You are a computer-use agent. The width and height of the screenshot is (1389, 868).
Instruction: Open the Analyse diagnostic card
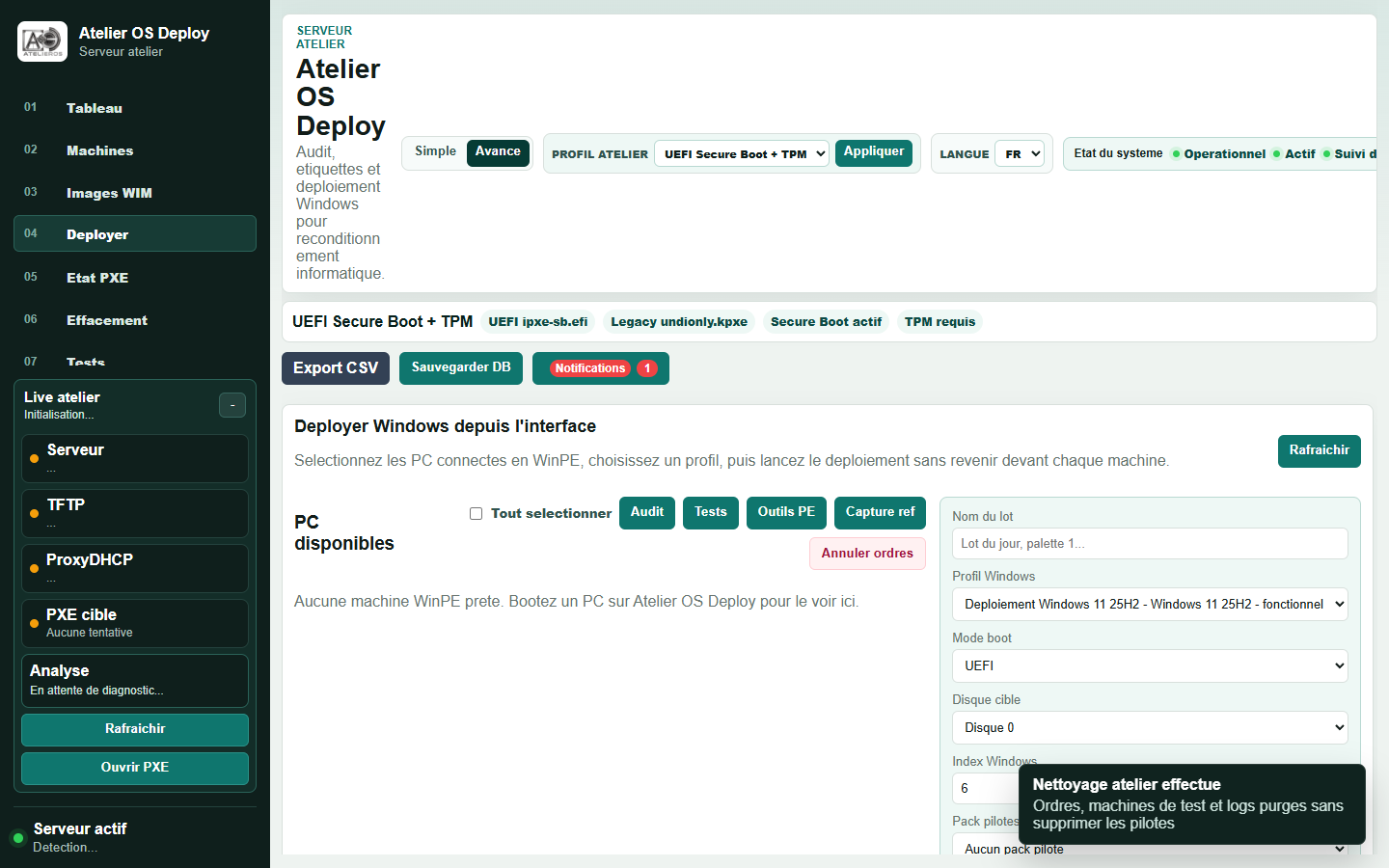[135, 681]
